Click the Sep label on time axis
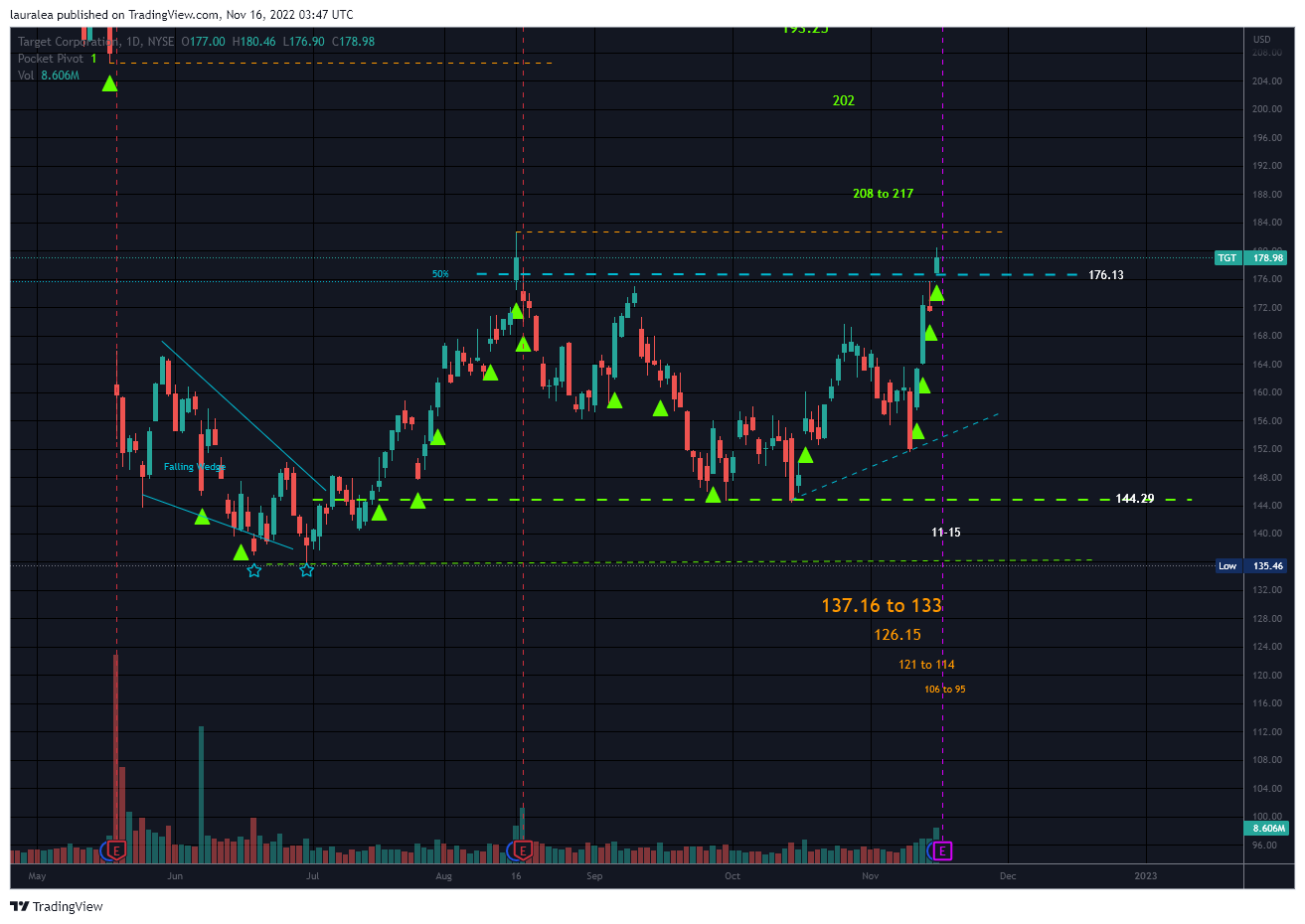The image size is (1305, 924). [594, 876]
